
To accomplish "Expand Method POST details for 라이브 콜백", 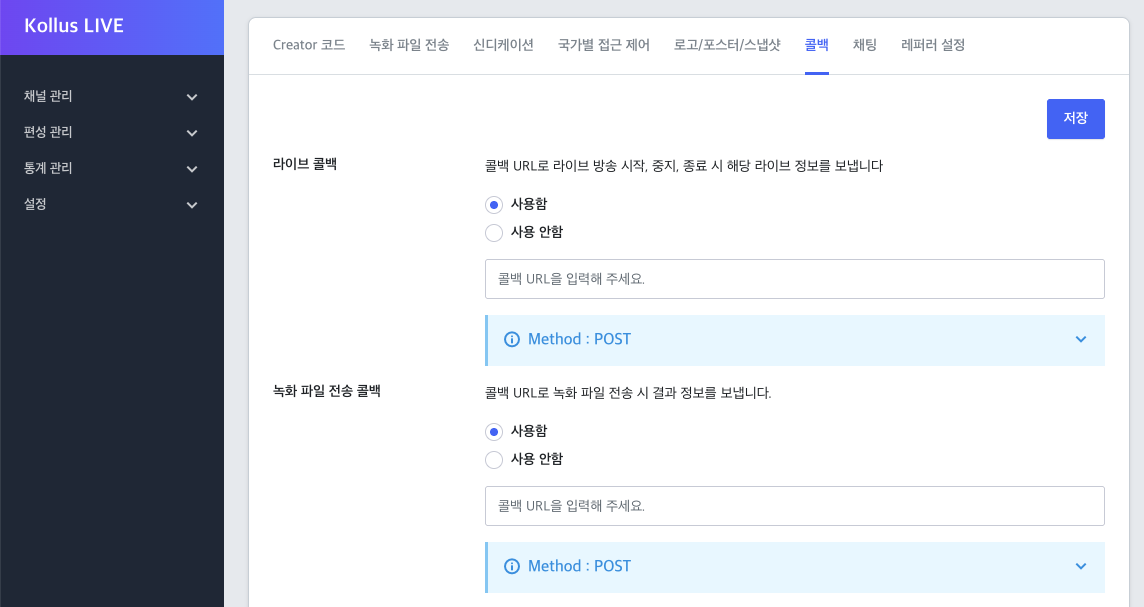I will (x=1080, y=339).
